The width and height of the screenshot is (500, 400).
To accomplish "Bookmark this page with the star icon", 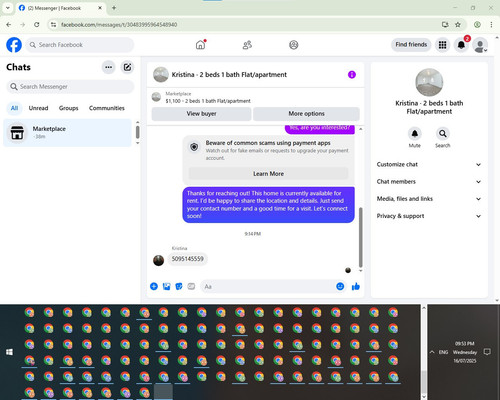I will (458, 24).
